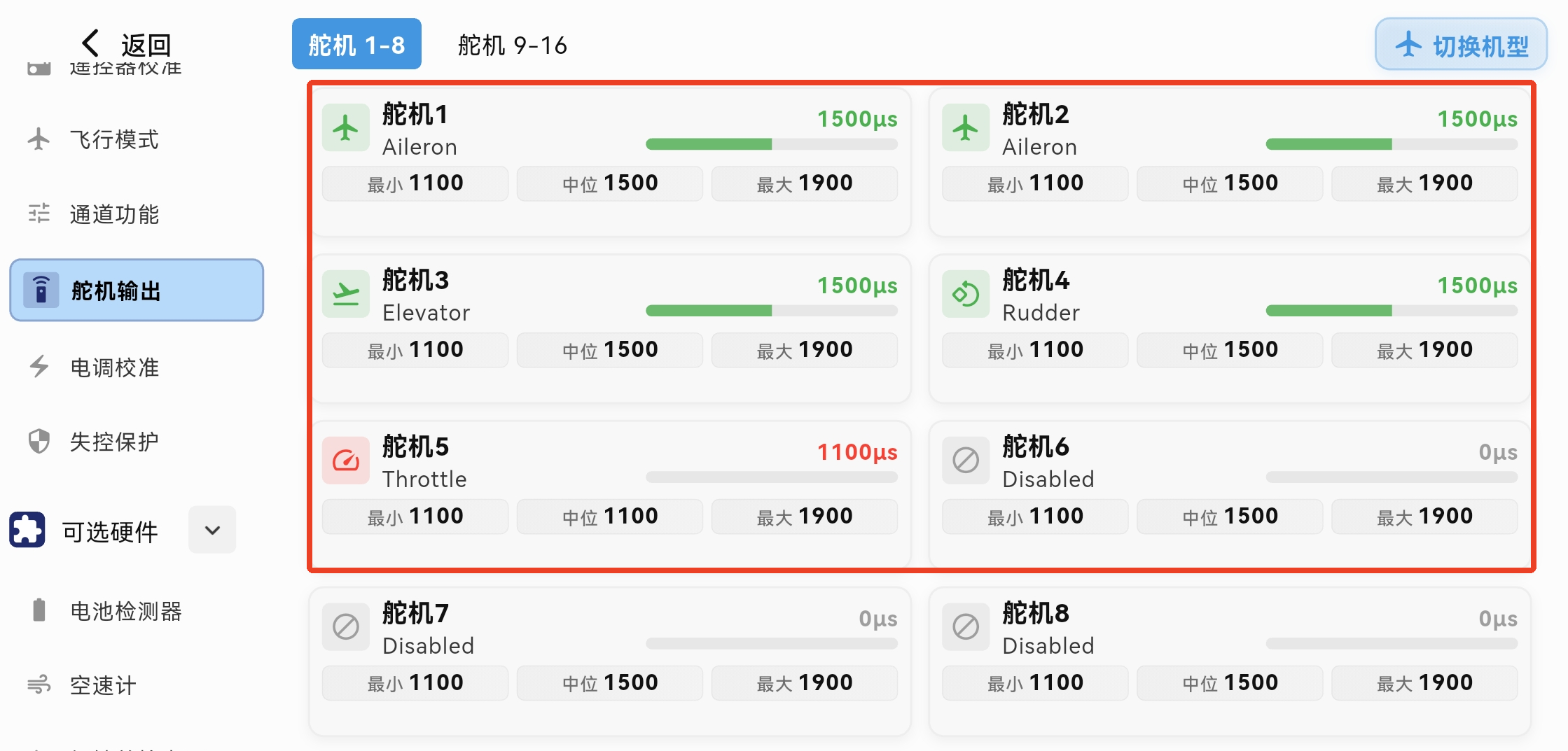
Task: Click the 舵机1 output progress bar
Action: (771, 144)
